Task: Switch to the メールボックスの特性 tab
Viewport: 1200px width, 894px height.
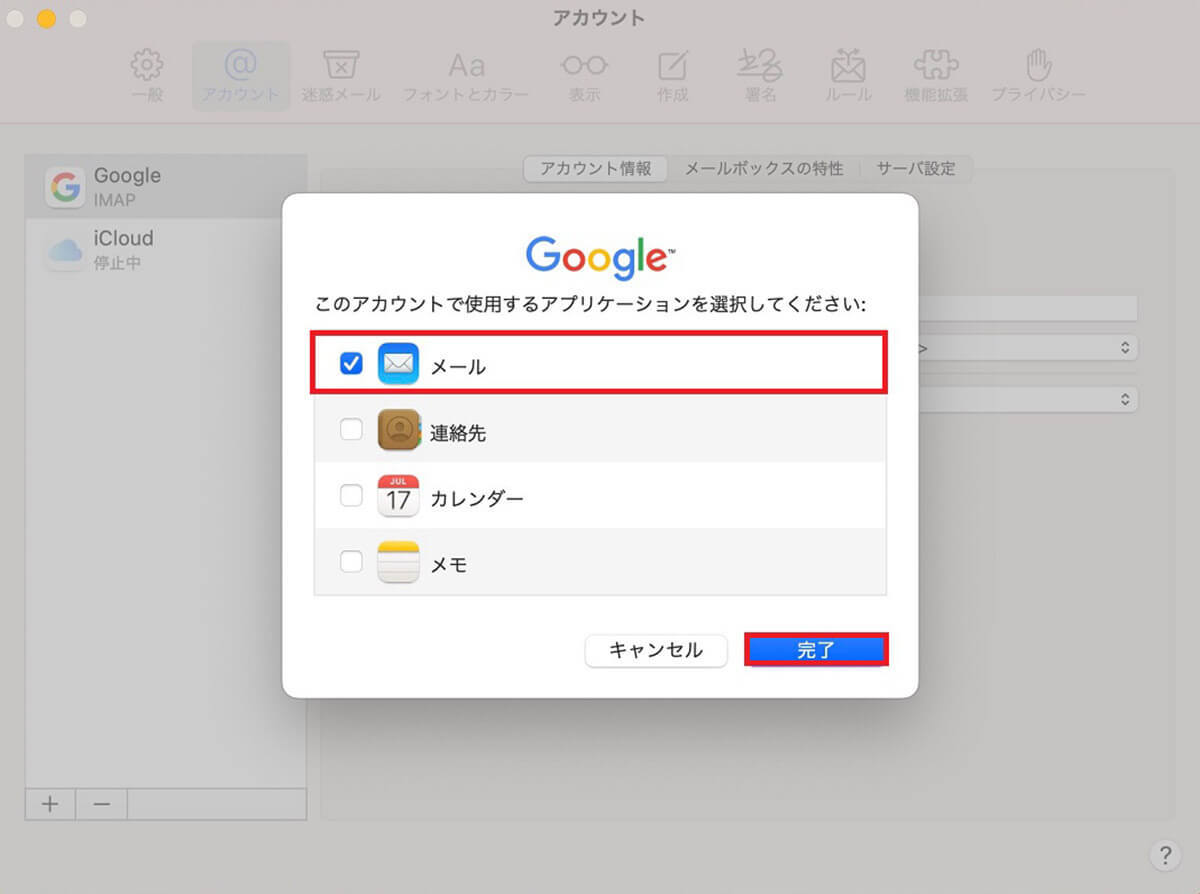Action: point(764,169)
